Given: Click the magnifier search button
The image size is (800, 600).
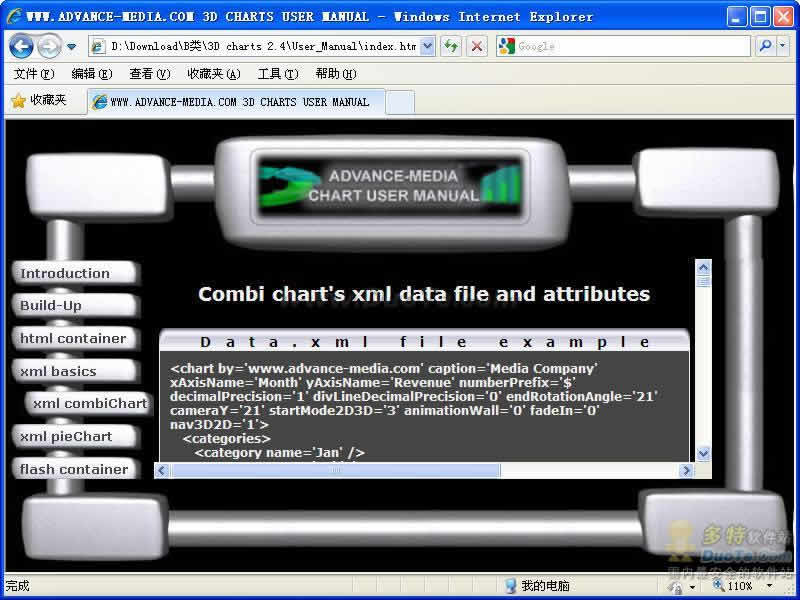Looking at the screenshot, I should tap(765, 46).
